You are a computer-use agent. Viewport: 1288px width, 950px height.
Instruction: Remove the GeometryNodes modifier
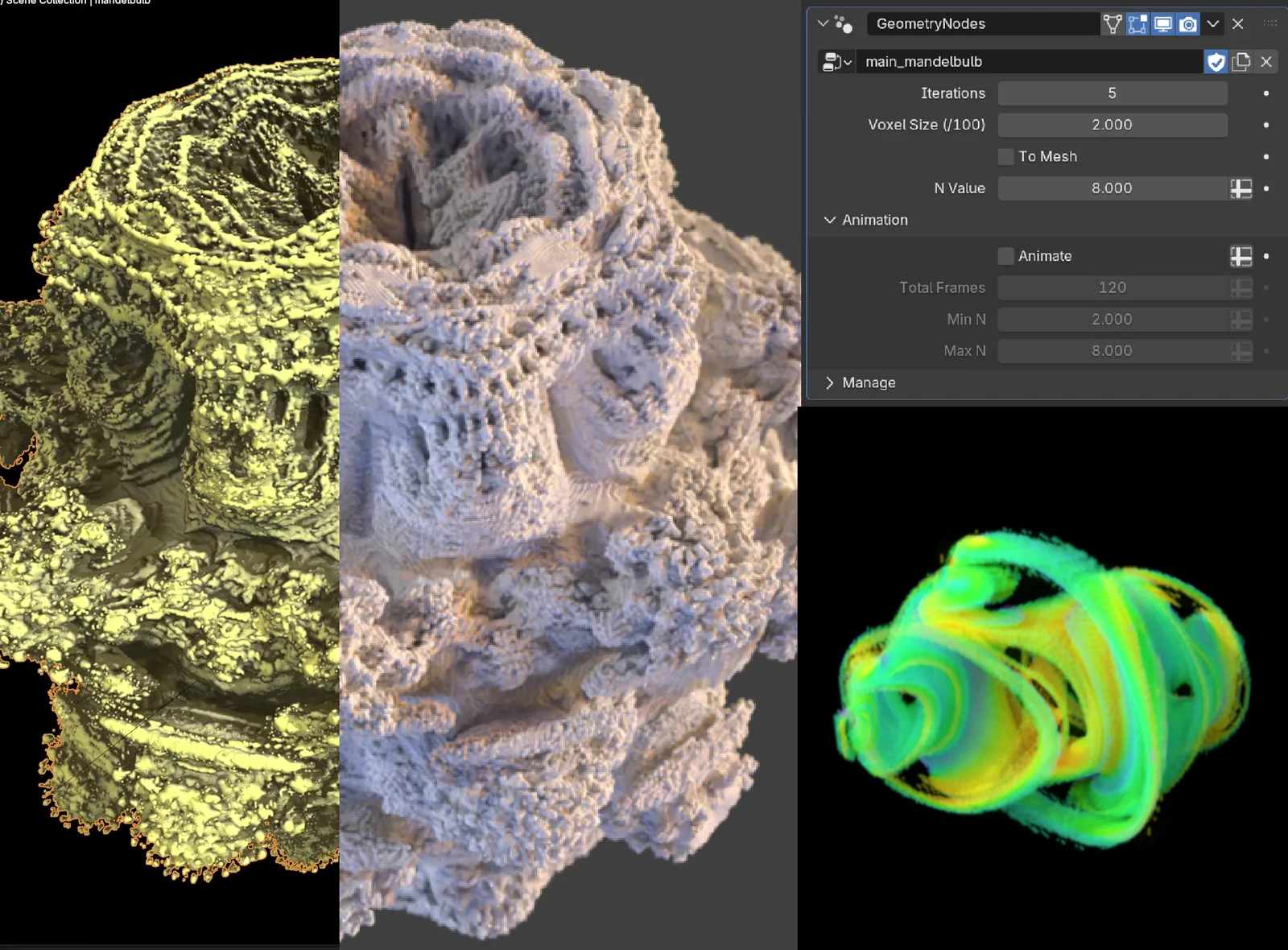(x=1238, y=24)
